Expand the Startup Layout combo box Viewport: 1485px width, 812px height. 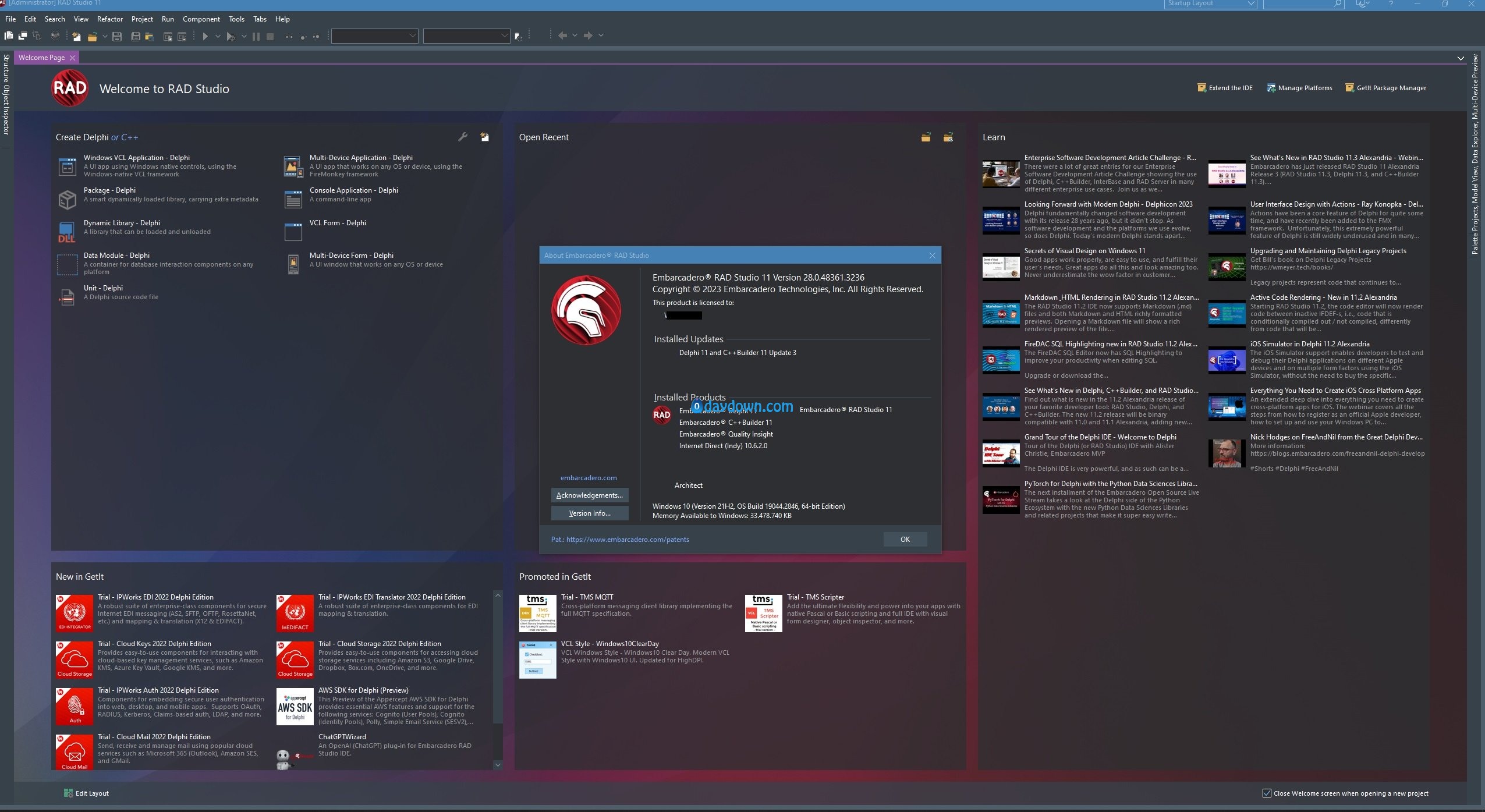point(1251,3)
